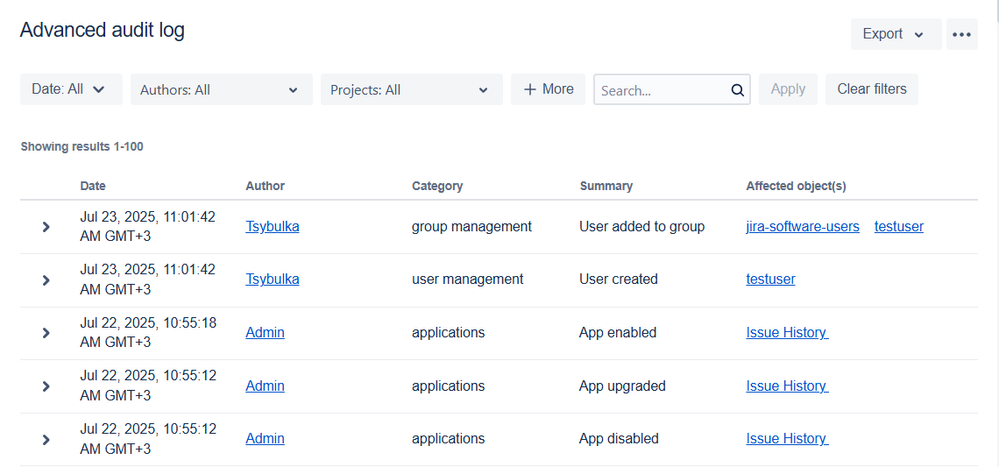The width and height of the screenshot is (999, 467).
Task: Click Admin author link in App upgraded row
Action: 265,385
